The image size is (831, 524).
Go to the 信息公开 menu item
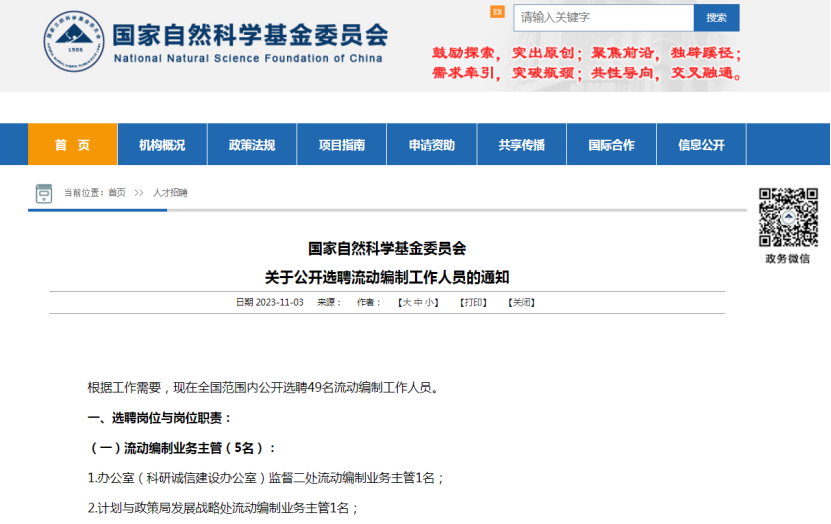click(x=701, y=145)
